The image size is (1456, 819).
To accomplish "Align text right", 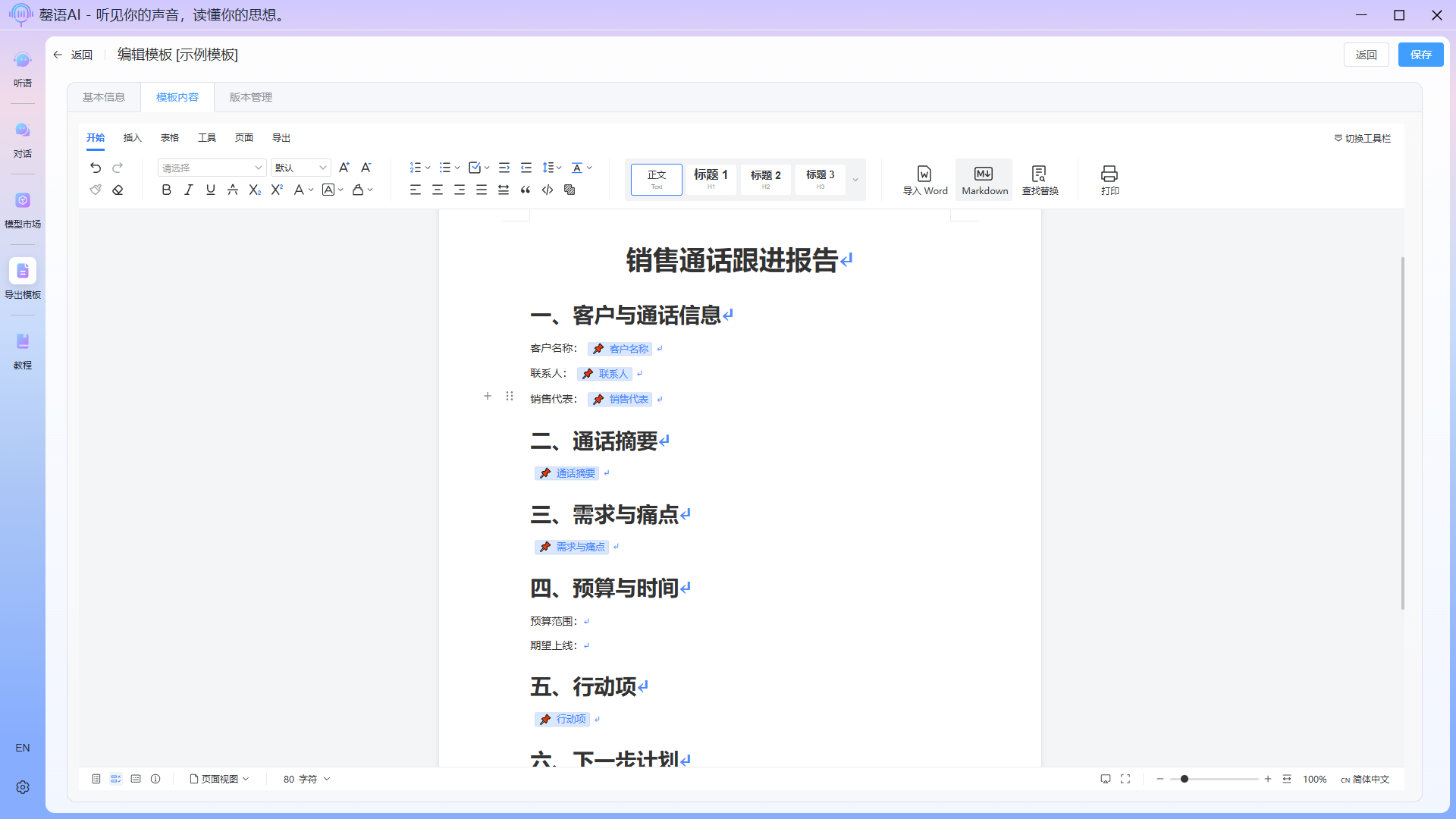I will tap(460, 190).
